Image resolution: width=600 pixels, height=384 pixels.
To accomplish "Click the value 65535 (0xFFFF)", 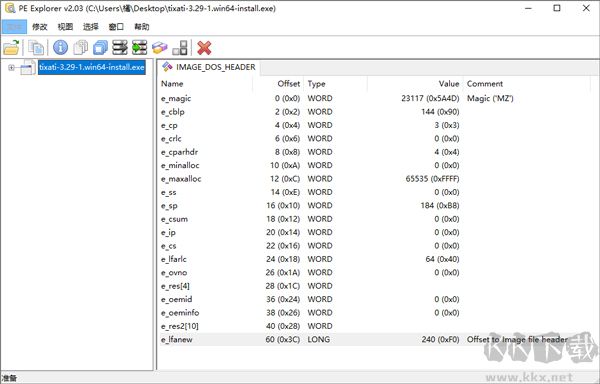I will [x=432, y=179].
